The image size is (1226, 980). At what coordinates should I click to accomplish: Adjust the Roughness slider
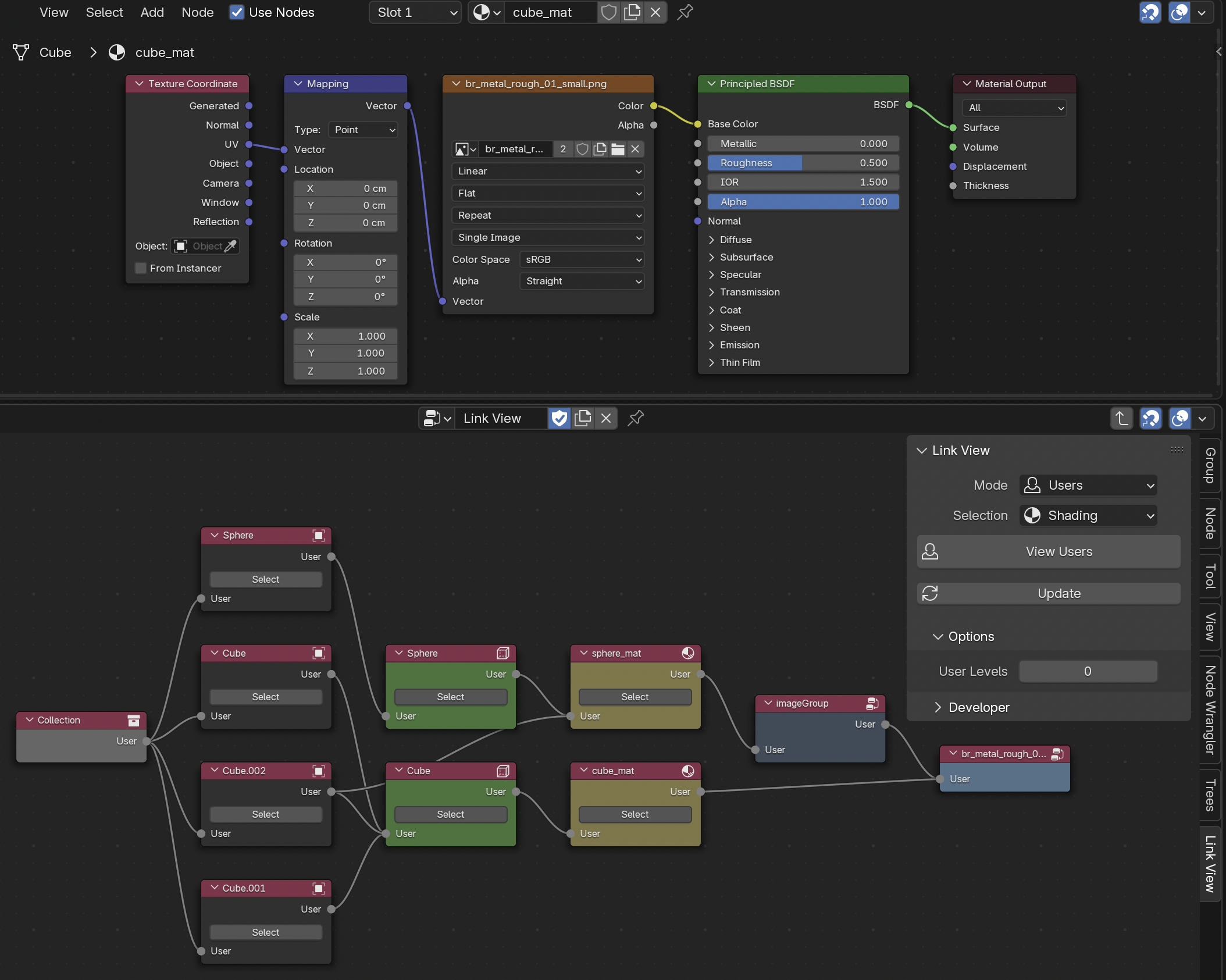tap(803, 163)
